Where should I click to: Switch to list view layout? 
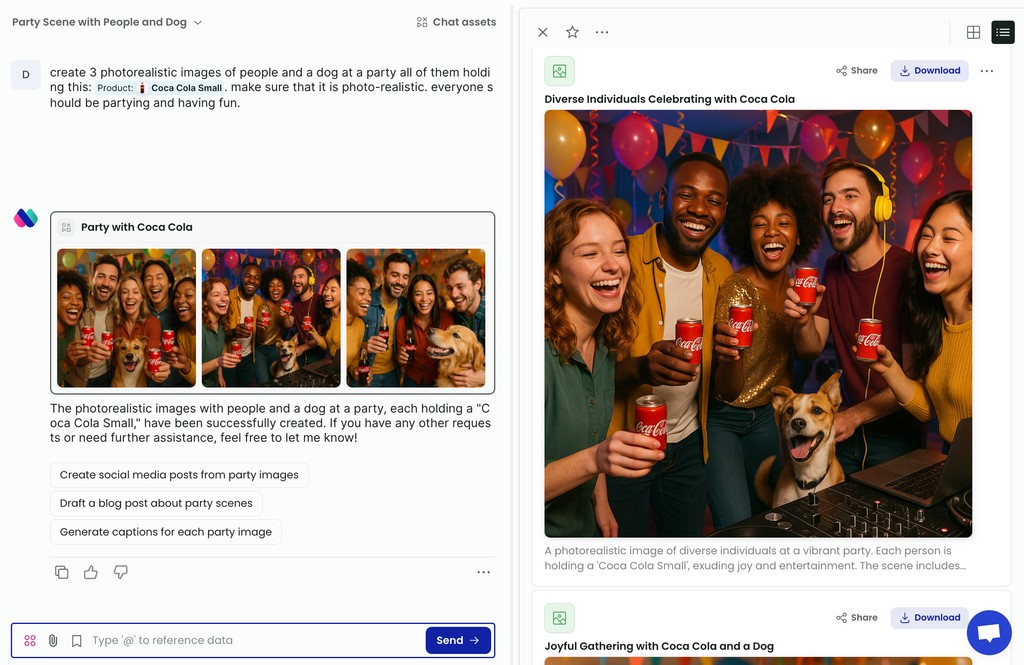pyautogui.click(x=1002, y=32)
